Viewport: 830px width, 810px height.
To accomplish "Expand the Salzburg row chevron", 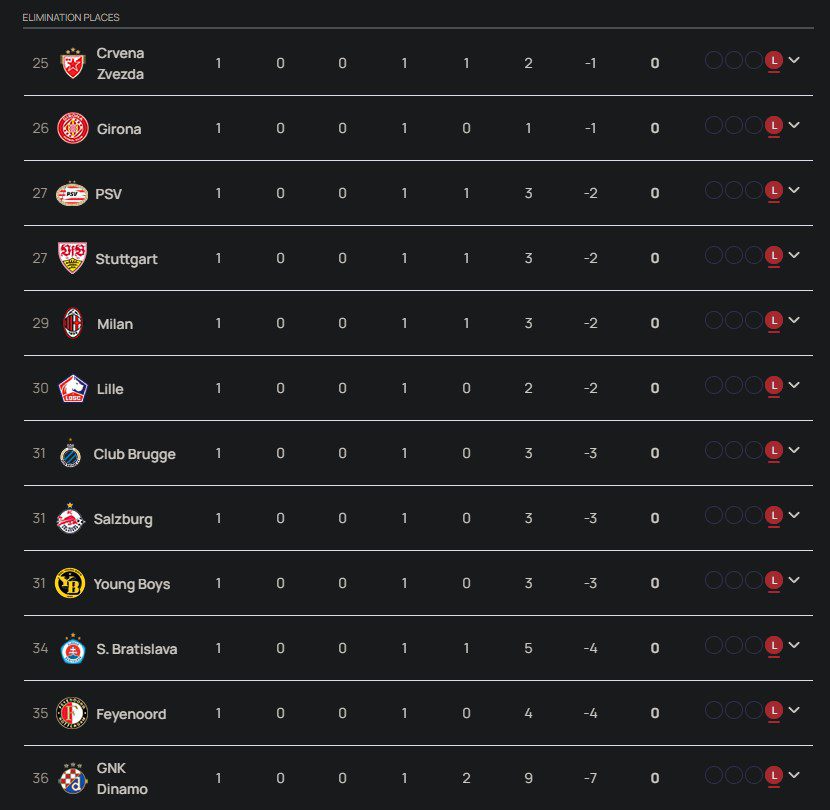I will click(x=794, y=515).
